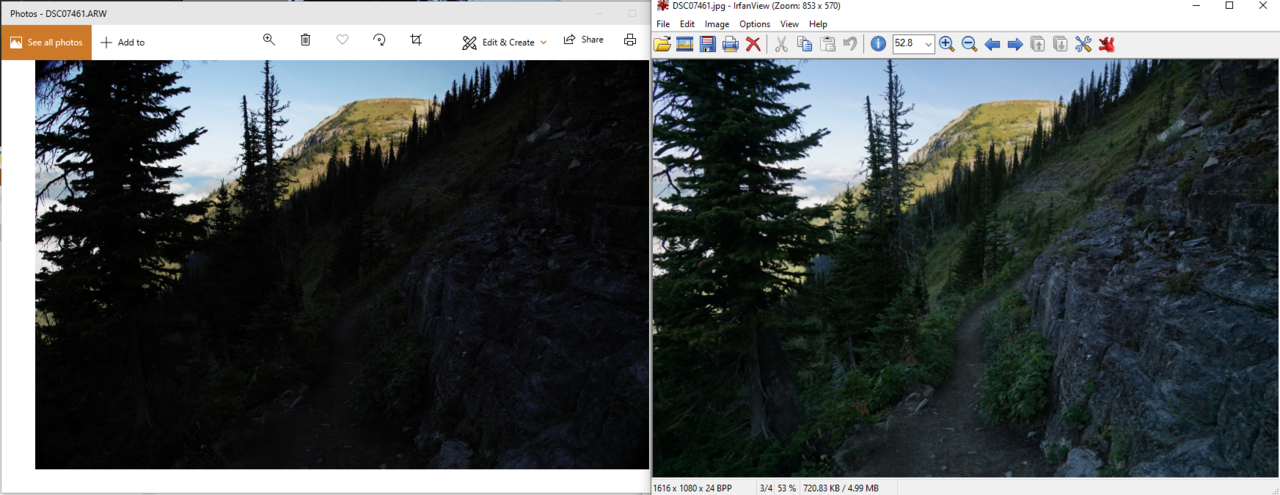
Task: Go to next image with the right arrow
Action: coord(1015,44)
